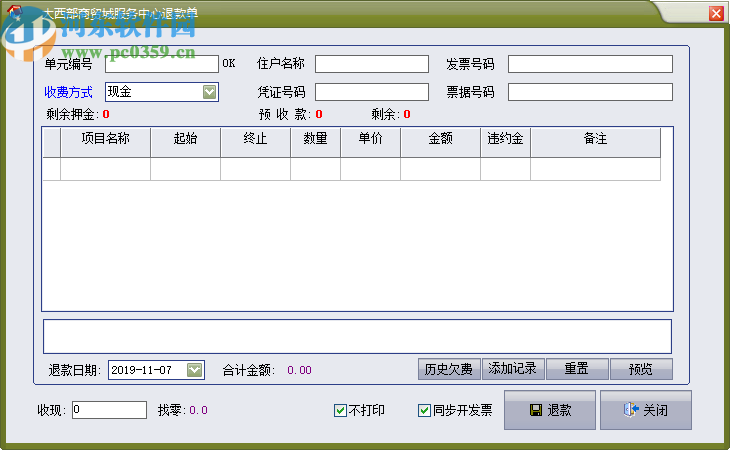The width and height of the screenshot is (730, 450).
Task: Click the 重置 button
Action: coord(577,369)
